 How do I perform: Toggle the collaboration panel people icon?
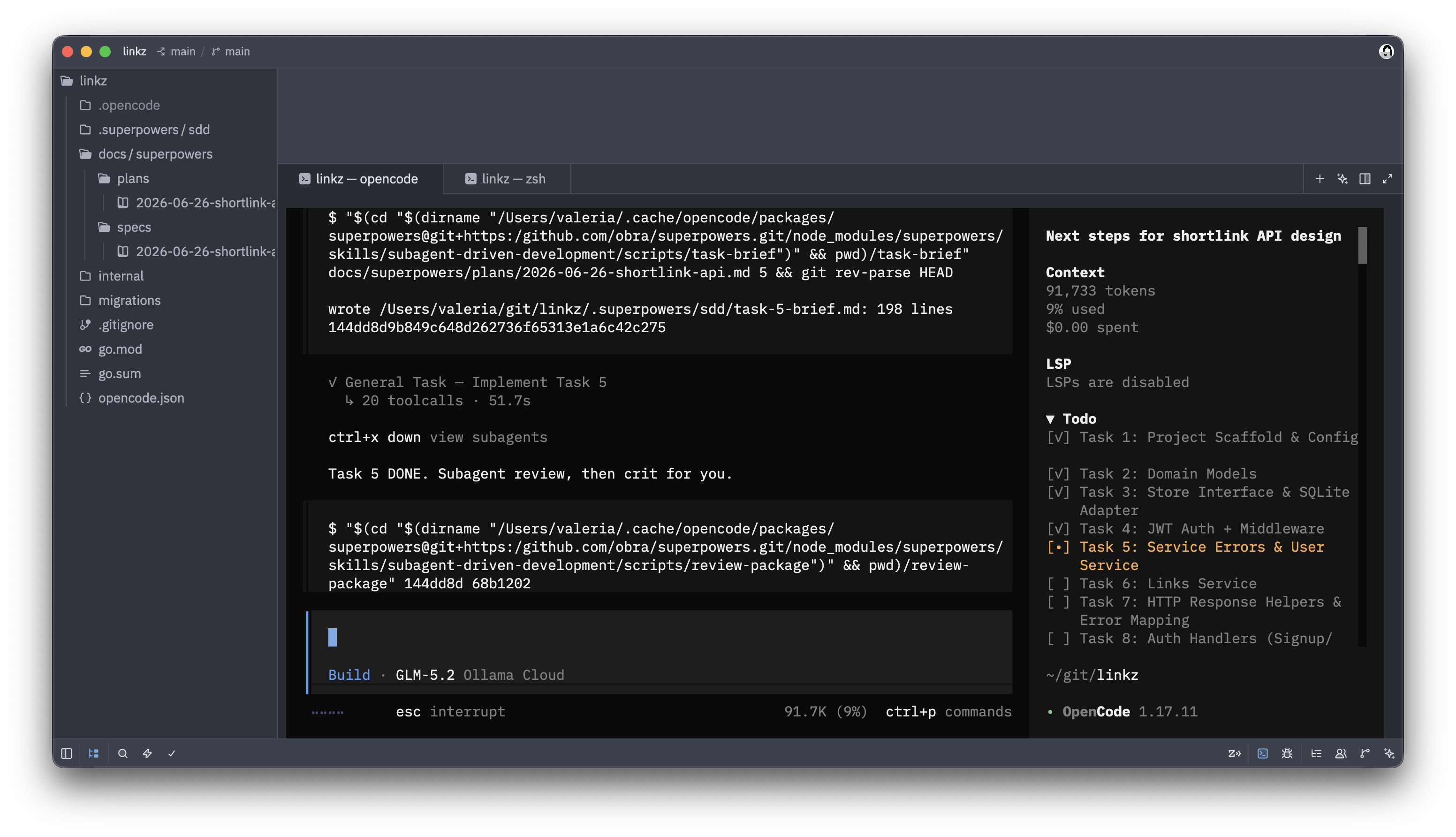click(1341, 753)
